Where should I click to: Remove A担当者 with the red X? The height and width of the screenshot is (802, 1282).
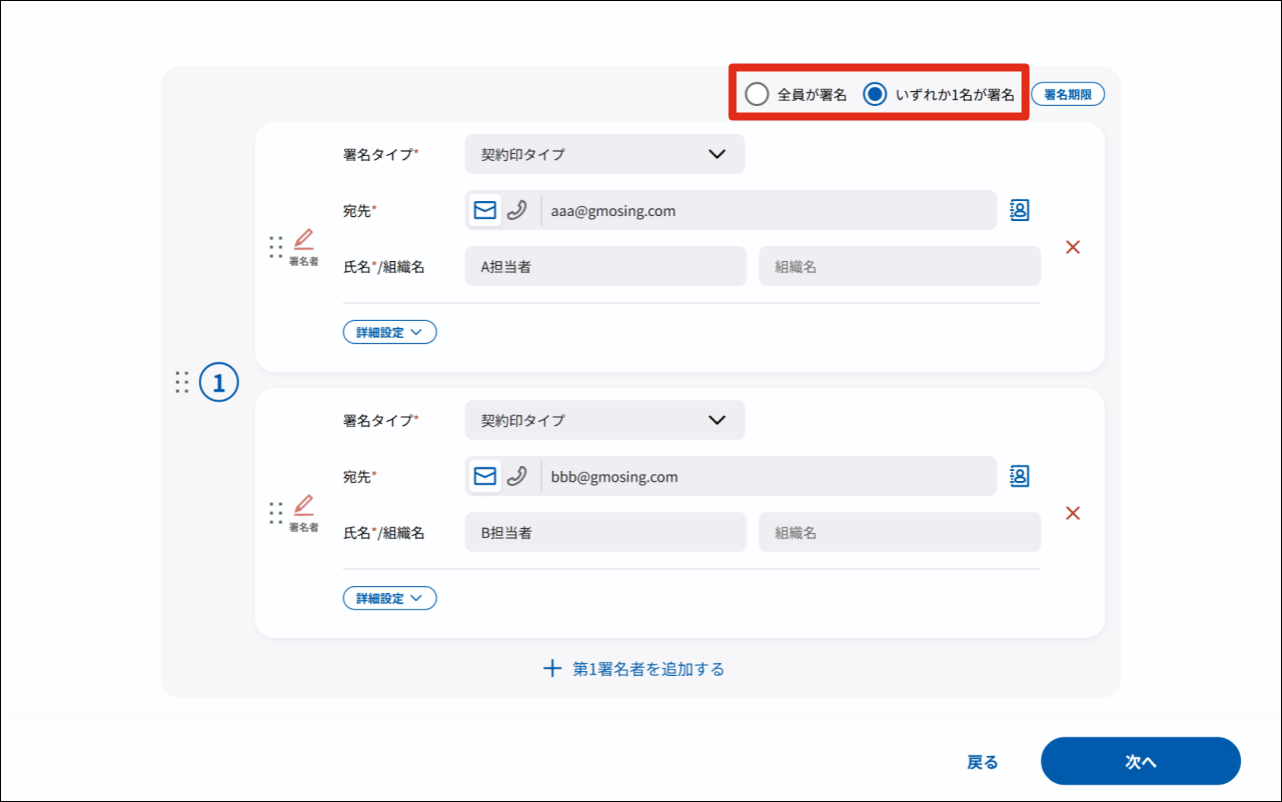1073,247
